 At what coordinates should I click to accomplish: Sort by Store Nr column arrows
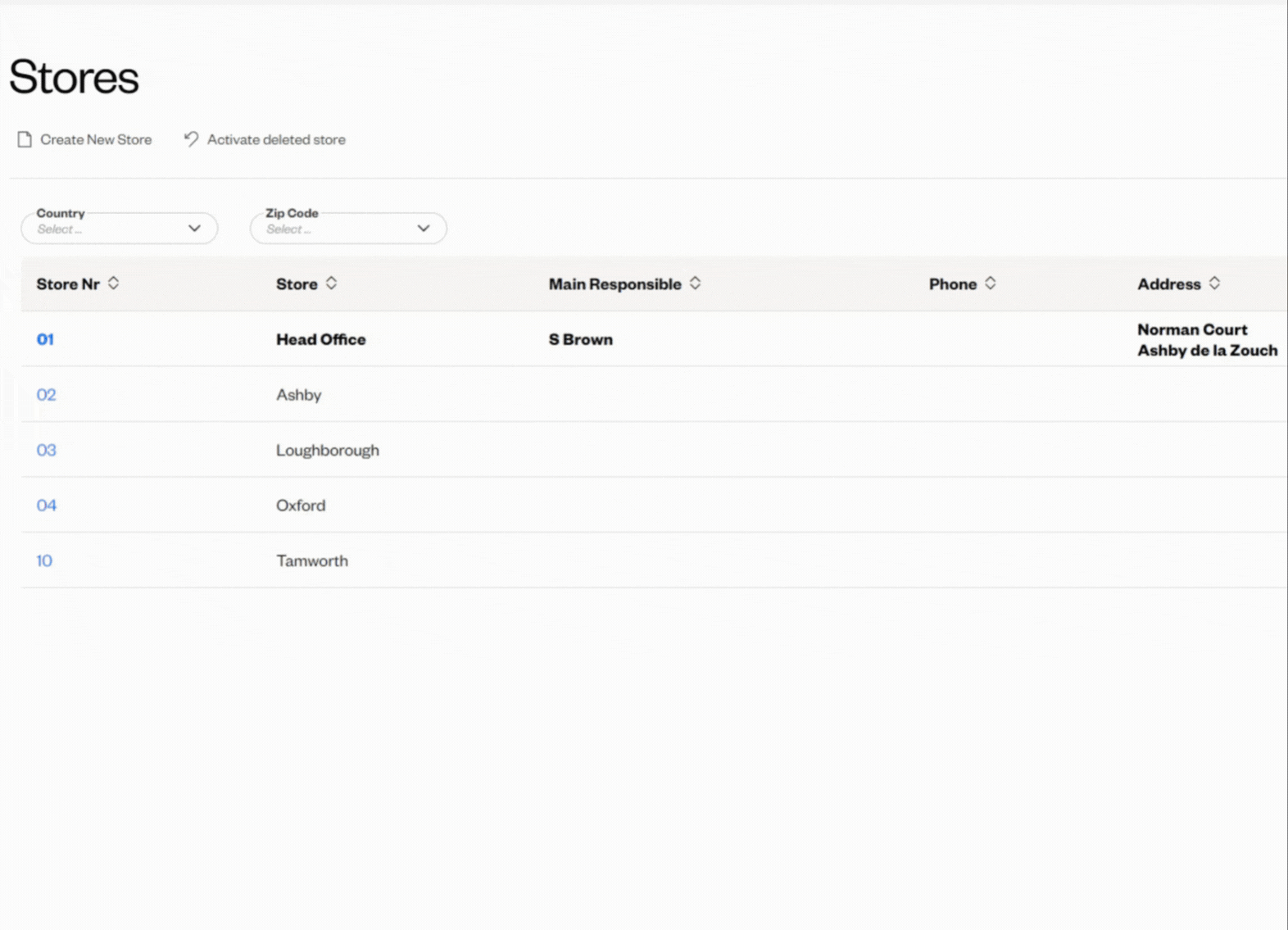114,284
